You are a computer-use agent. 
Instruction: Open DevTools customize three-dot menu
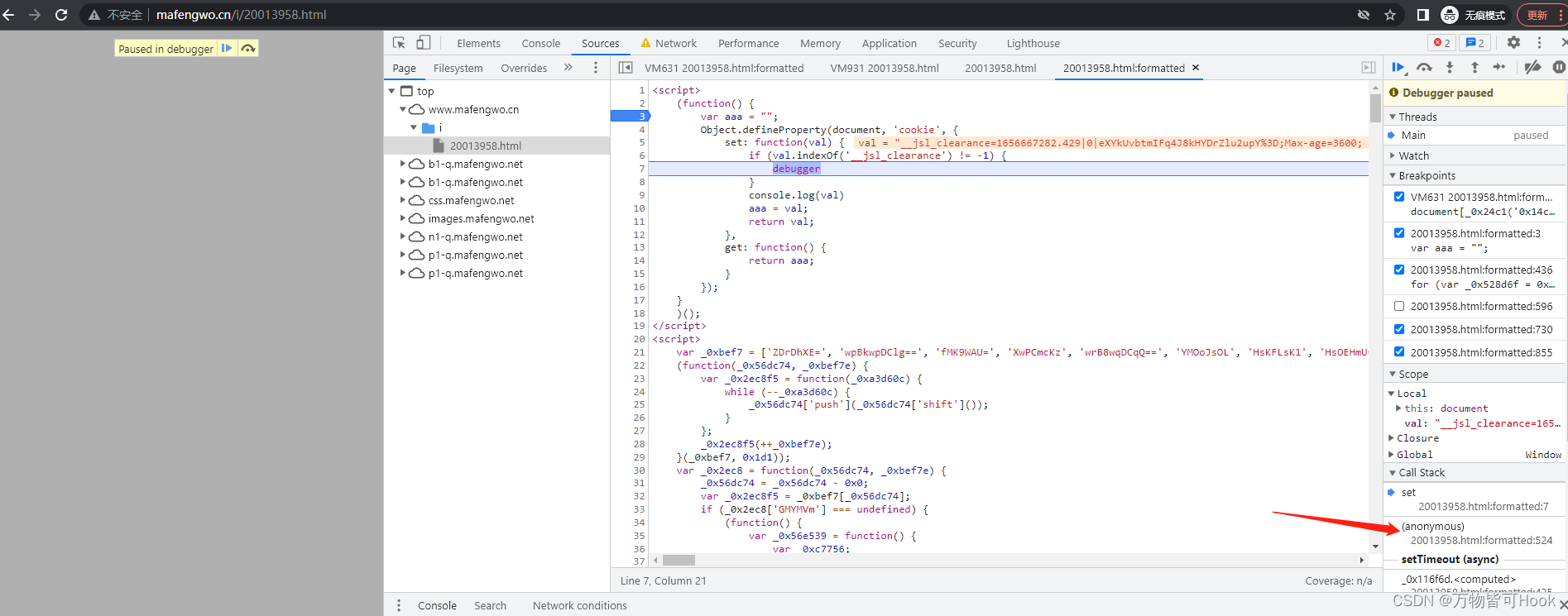click(1539, 43)
